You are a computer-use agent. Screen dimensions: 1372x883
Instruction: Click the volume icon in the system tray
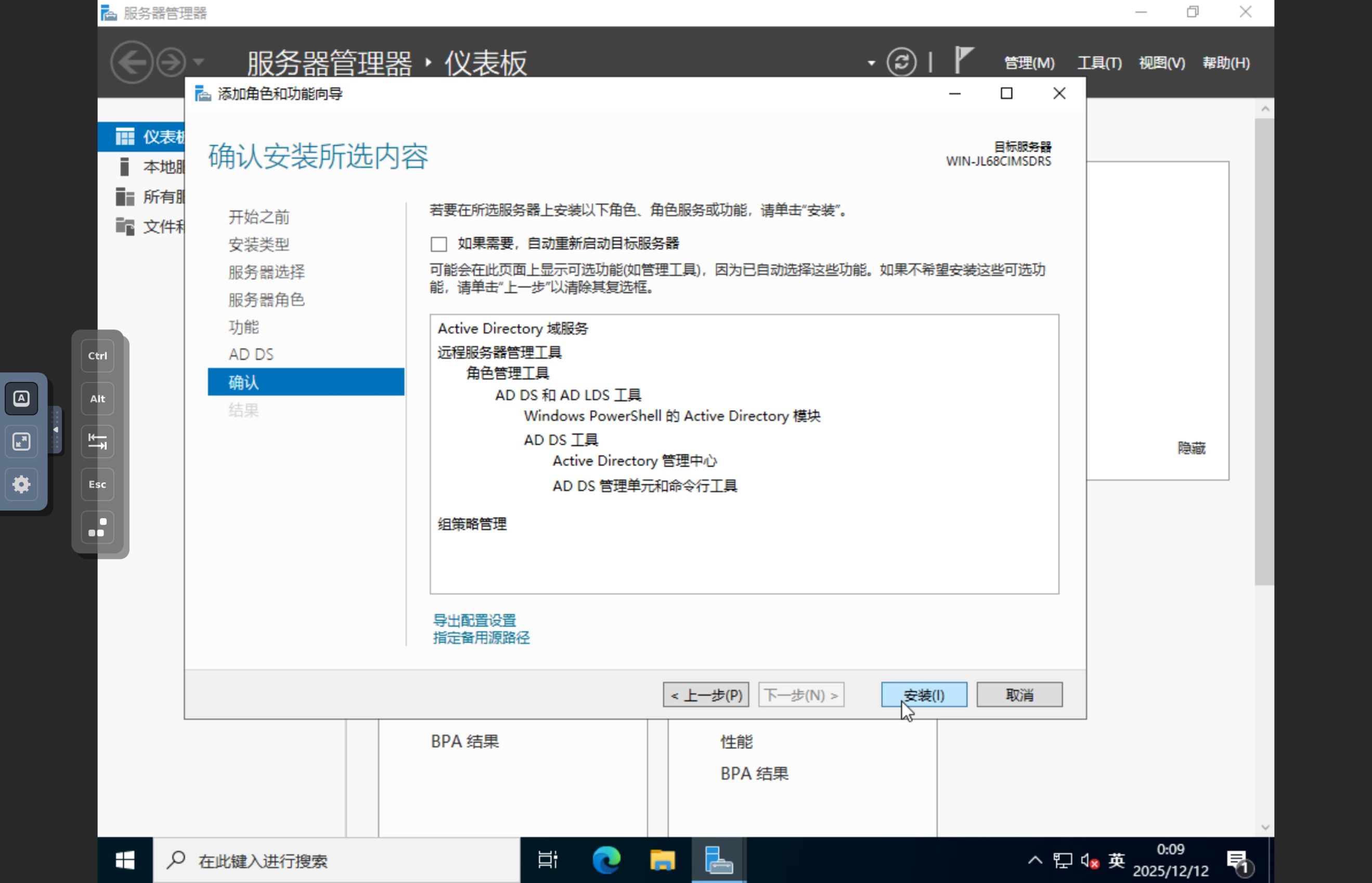(x=1089, y=861)
